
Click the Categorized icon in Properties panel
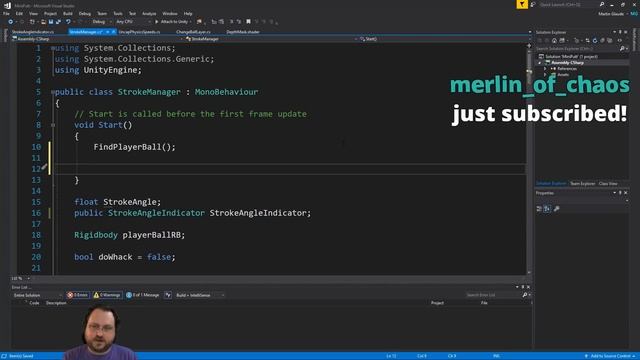539,209
